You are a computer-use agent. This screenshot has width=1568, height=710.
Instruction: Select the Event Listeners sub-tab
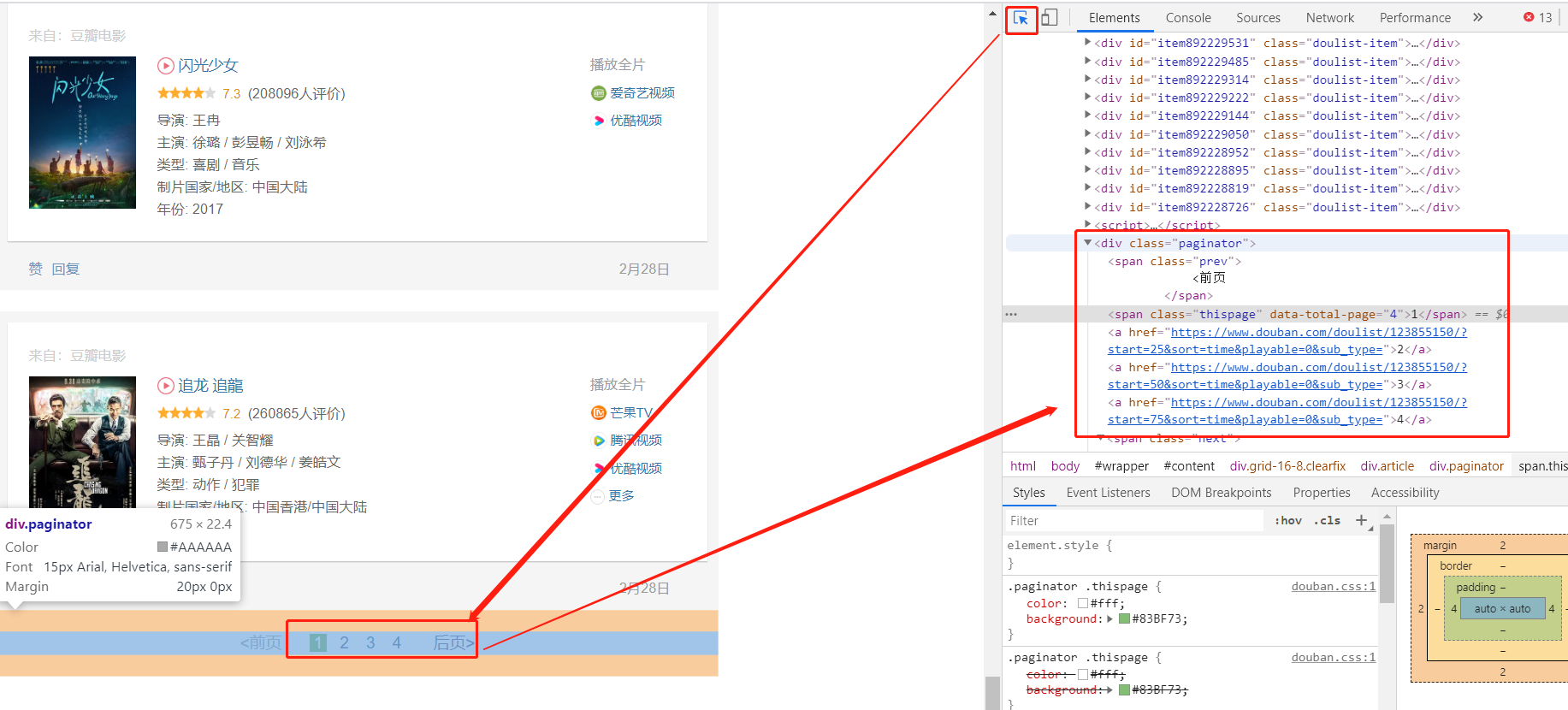click(1109, 493)
